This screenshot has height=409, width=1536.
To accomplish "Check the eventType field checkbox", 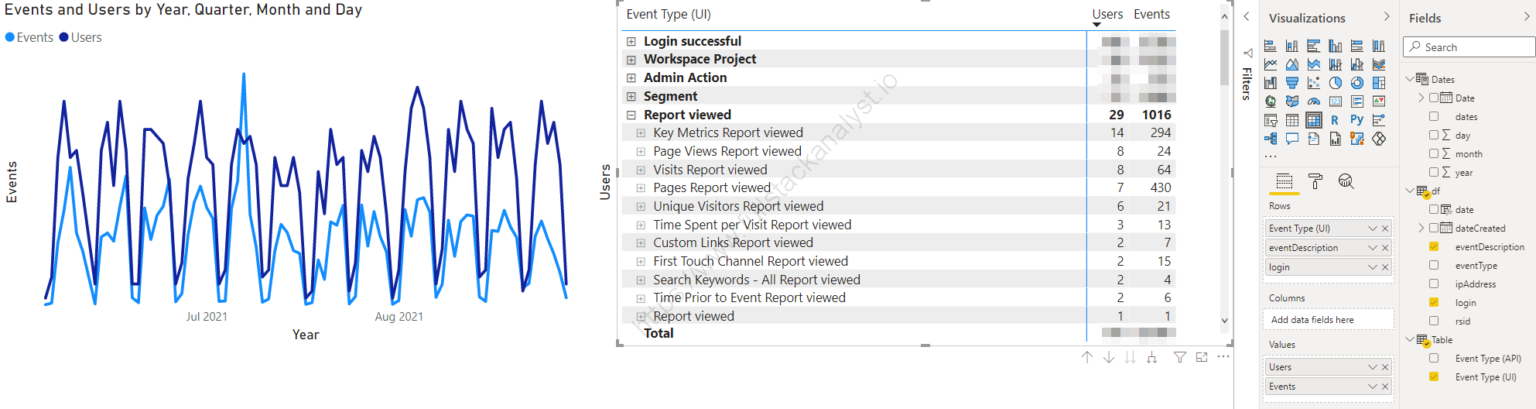I will pos(1434,265).
